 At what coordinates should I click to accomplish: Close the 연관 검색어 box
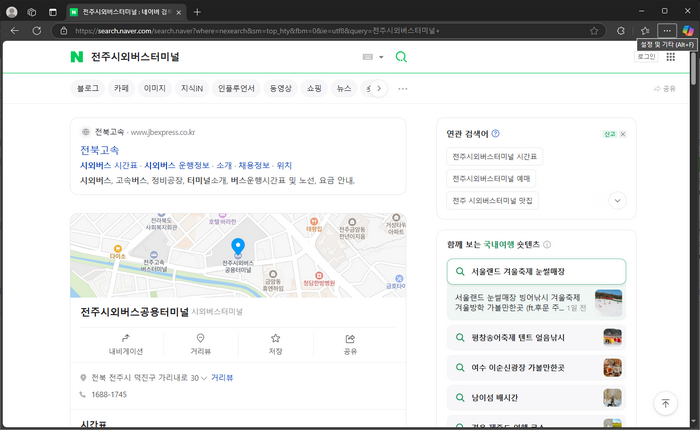click(x=623, y=134)
